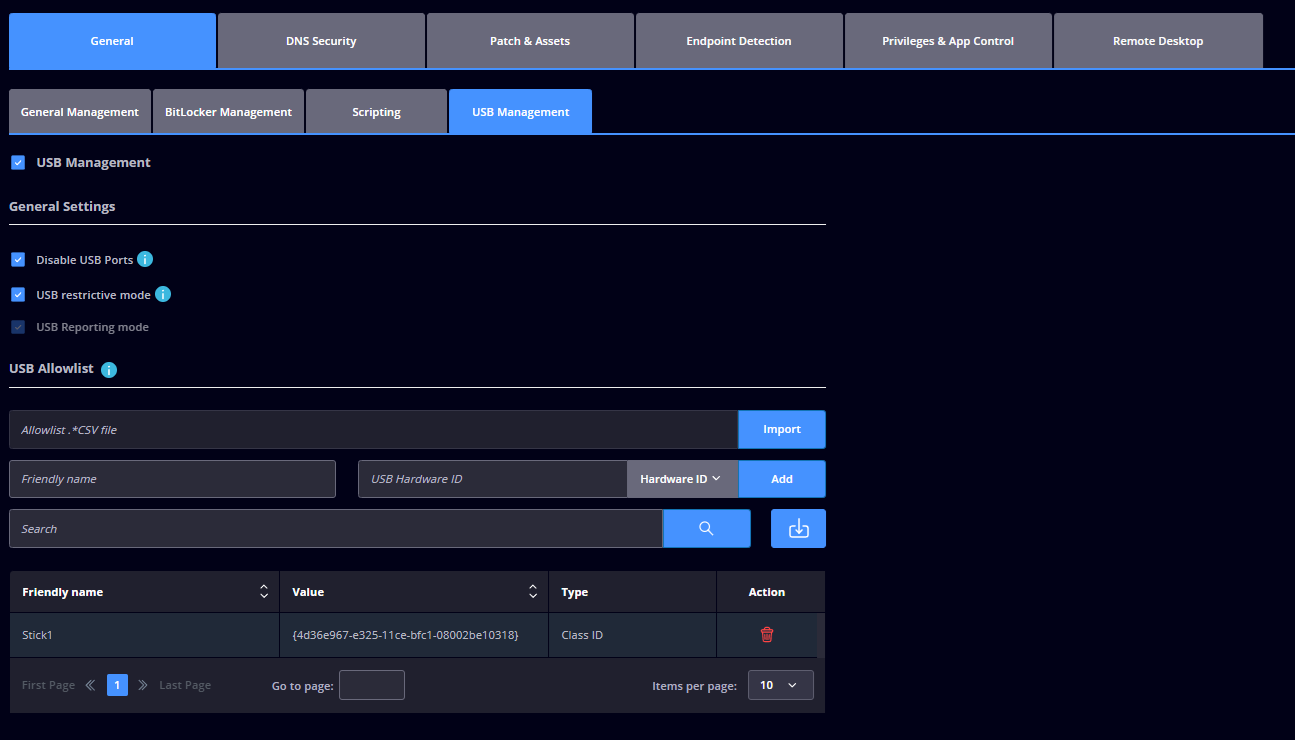
Task: Click the Friendly name input field
Action: (x=172, y=479)
